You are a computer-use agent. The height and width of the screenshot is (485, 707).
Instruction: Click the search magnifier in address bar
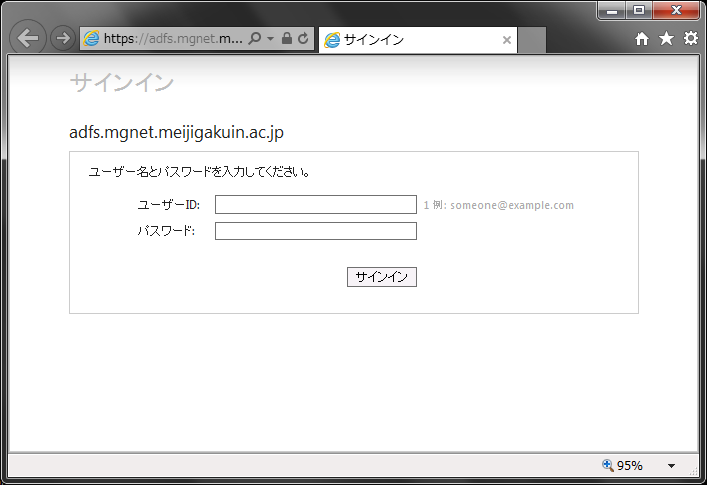(255, 38)
